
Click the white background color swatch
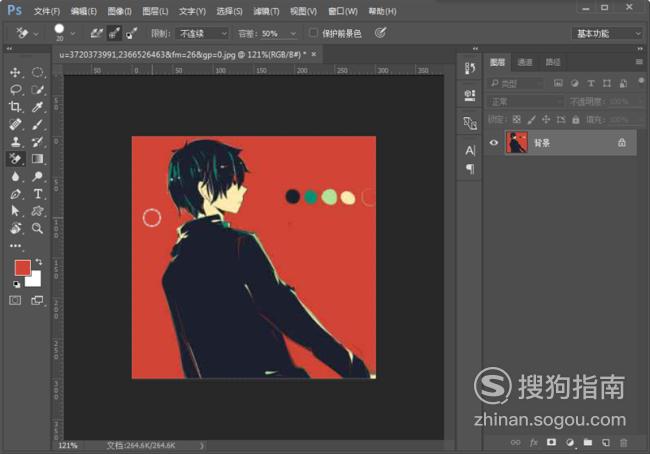coord(35,280)
